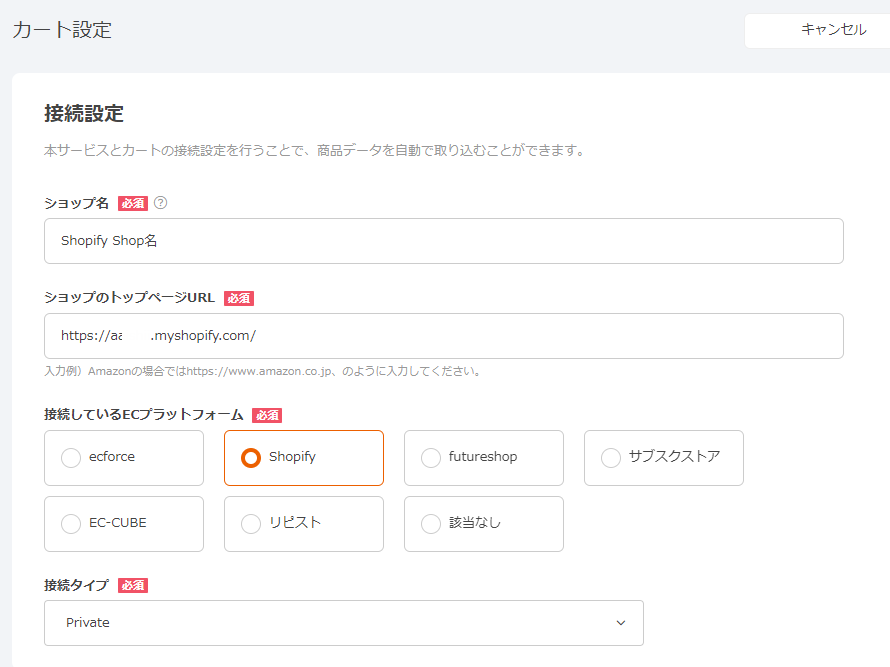Click the 入力例 hint text below URL

264,371
